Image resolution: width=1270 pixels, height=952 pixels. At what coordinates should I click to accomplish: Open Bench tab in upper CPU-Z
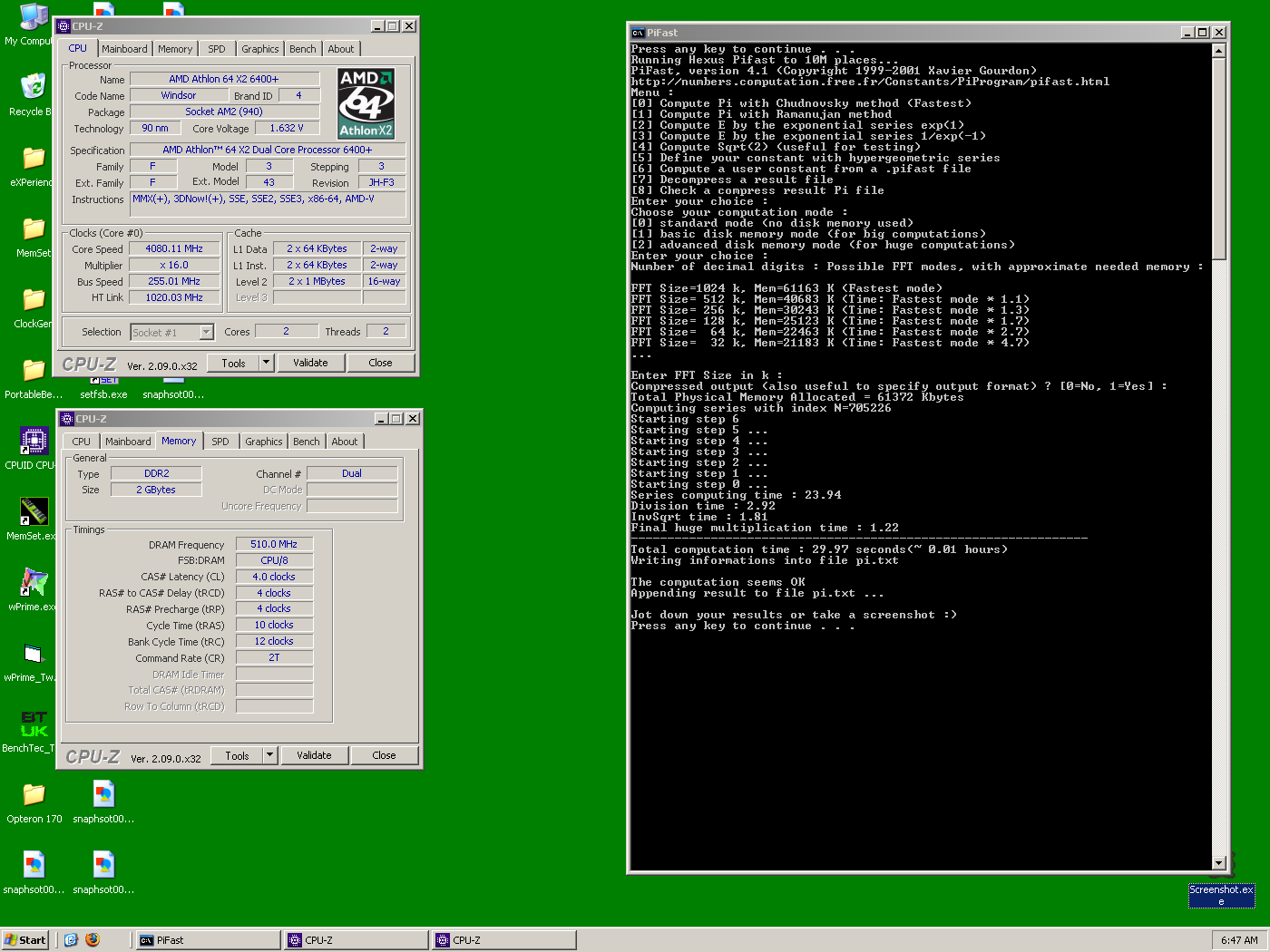303,49
